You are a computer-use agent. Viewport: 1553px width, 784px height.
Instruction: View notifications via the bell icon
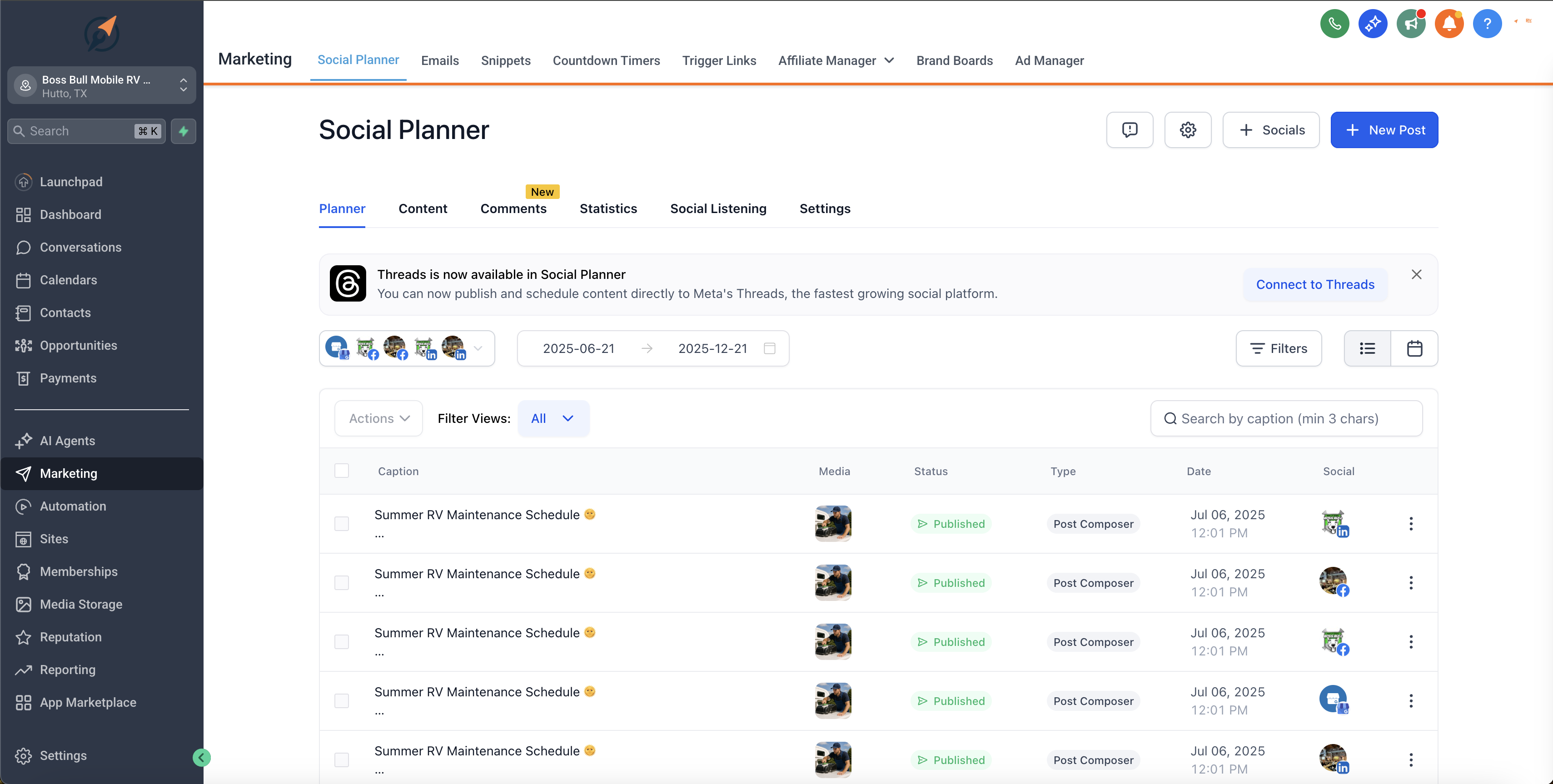(x=1449, y=24)
